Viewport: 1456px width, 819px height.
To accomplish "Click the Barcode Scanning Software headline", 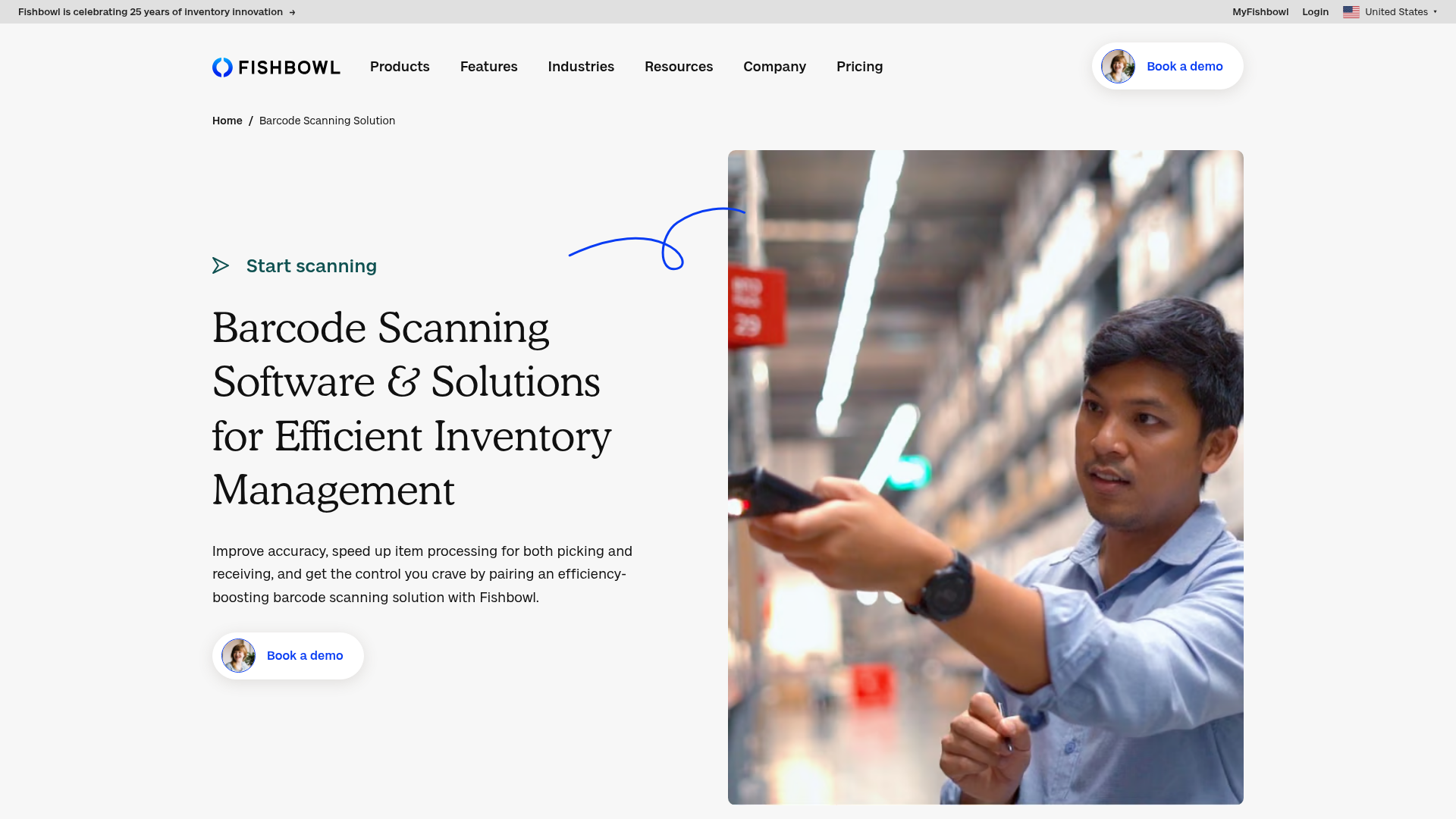I will click(412, 409).
